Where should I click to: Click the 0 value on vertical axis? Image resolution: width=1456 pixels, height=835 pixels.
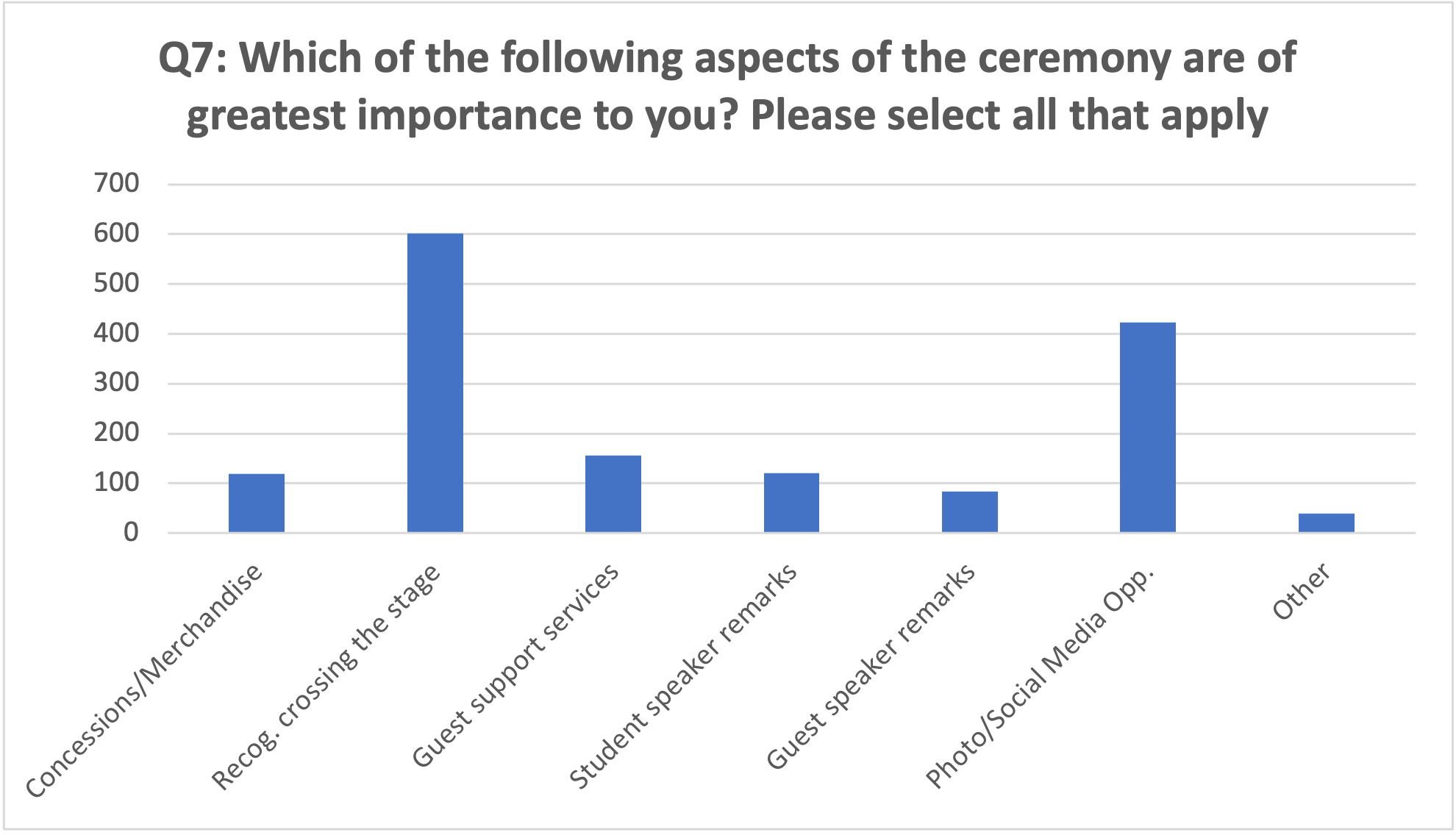(131, 532)
